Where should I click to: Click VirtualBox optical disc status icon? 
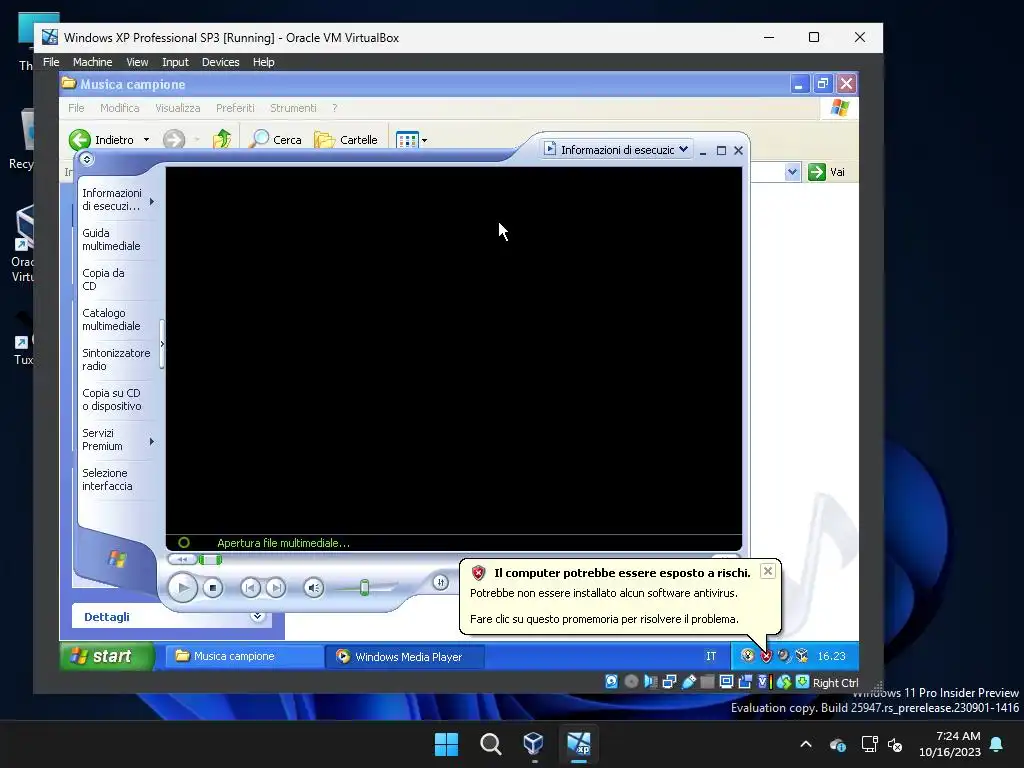[x=631, y=682]
